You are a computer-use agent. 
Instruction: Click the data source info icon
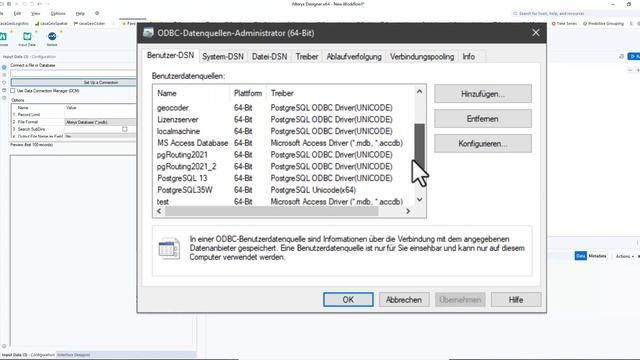pyautogui.click(x=169, y=248)
